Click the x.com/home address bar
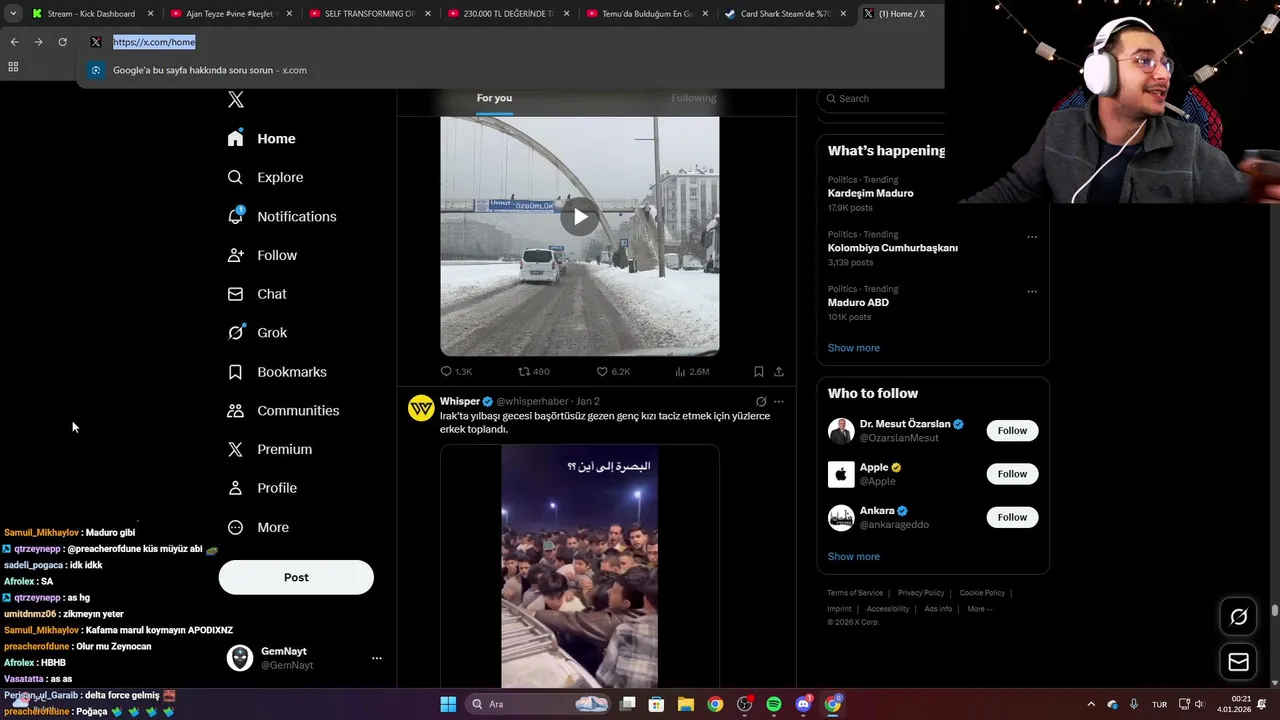 (510, 42)
